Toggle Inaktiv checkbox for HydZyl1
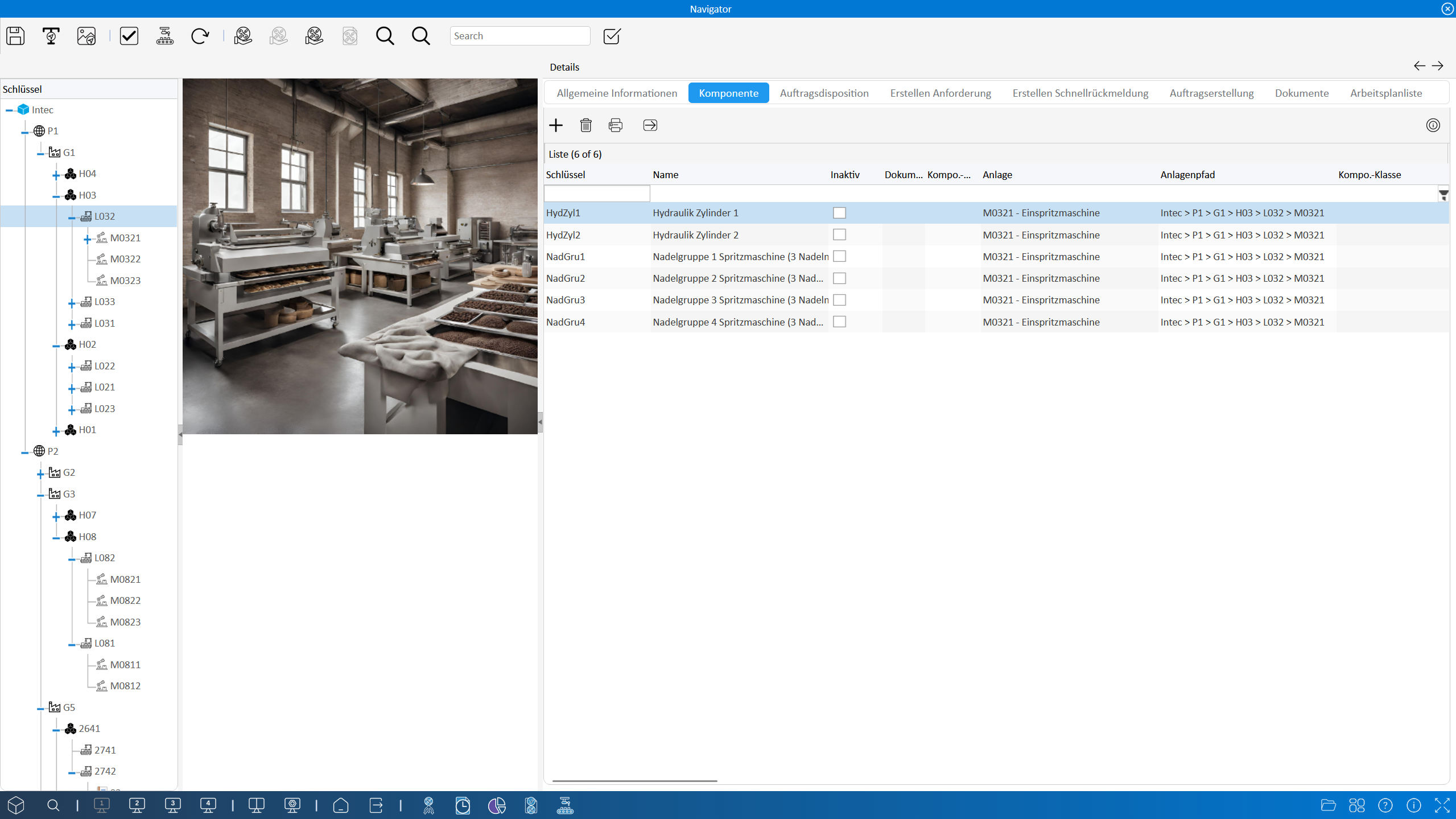1456x819 pixels. 839,213
